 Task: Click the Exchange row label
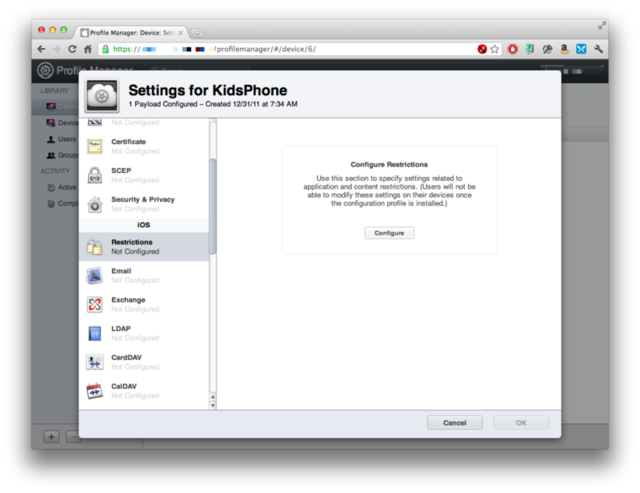(x=128, y=300)
